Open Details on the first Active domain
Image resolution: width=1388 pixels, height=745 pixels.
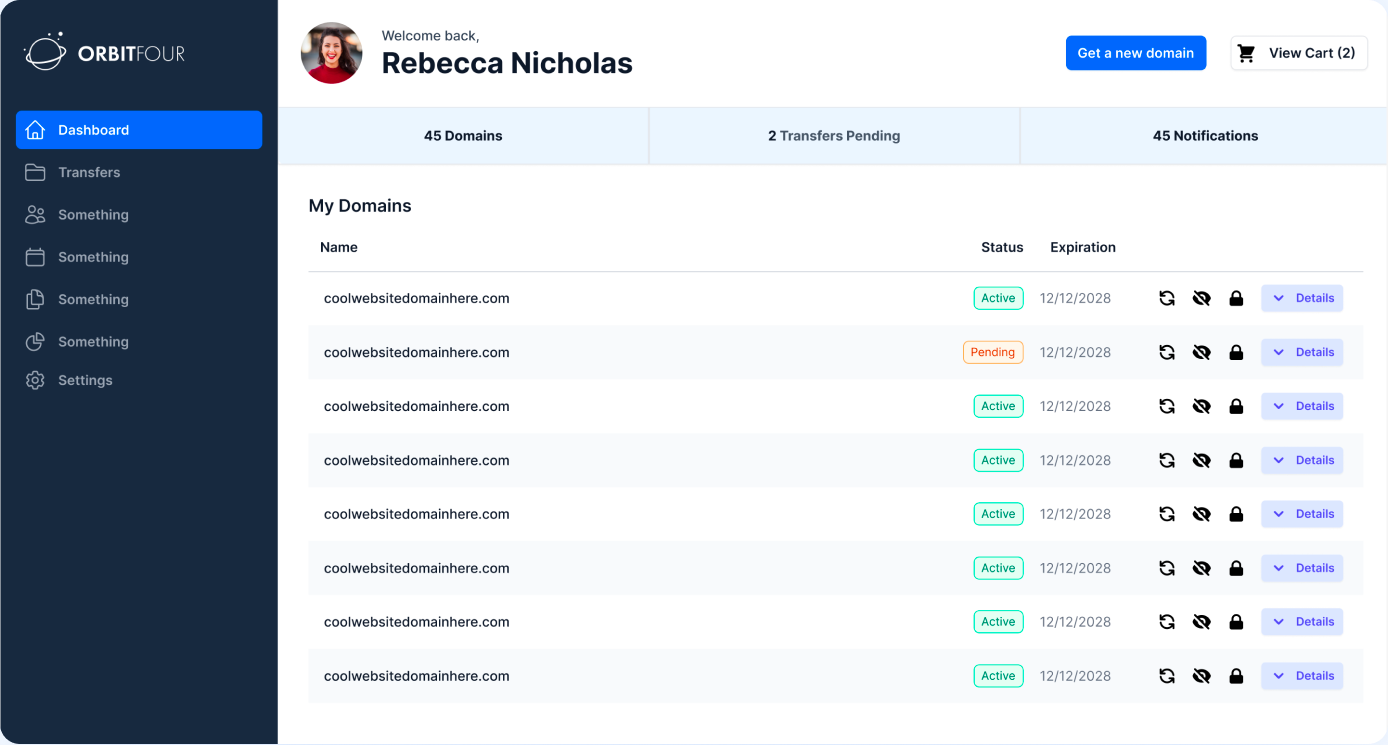(x=1302, y=297)
